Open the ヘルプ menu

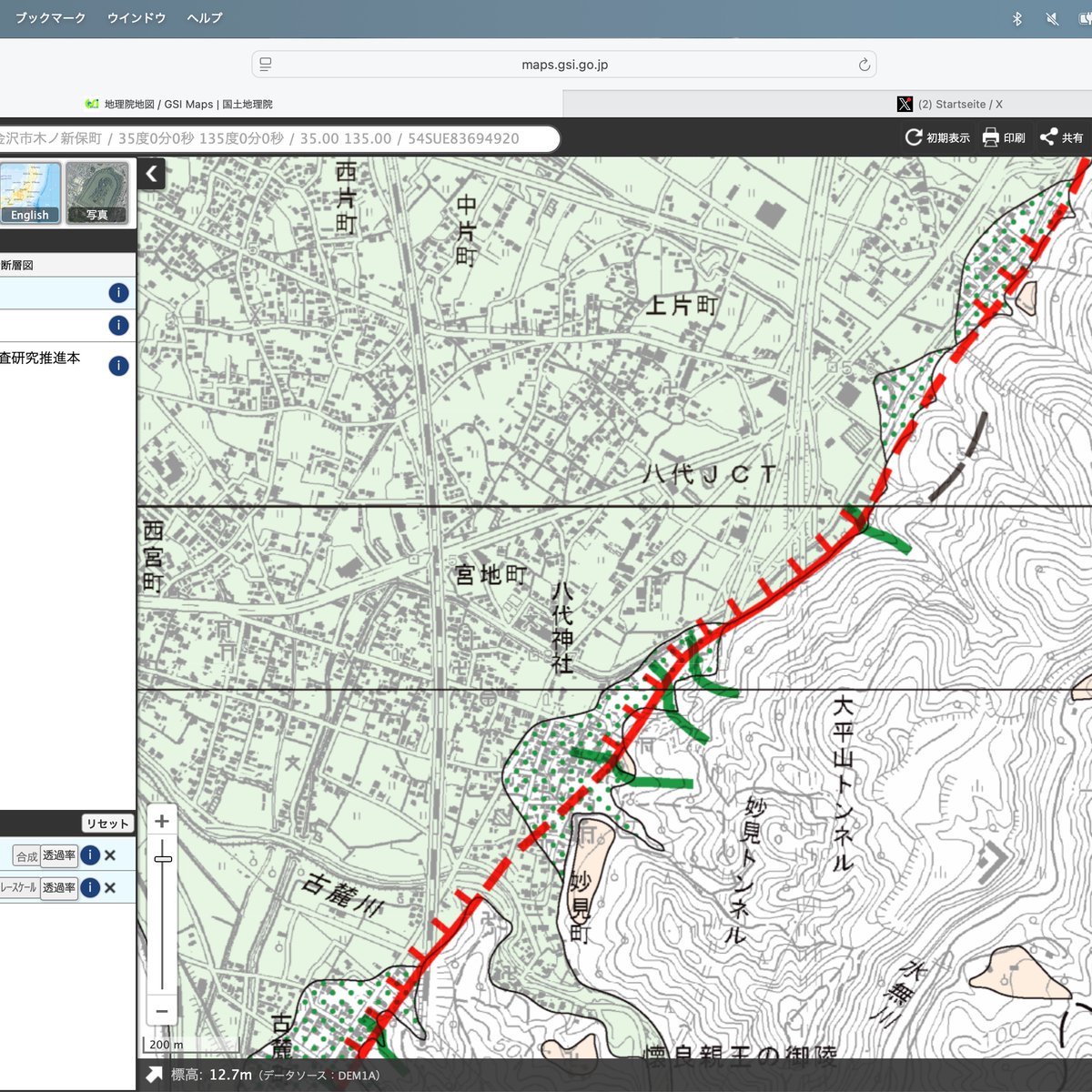click(x=205, y=17)
